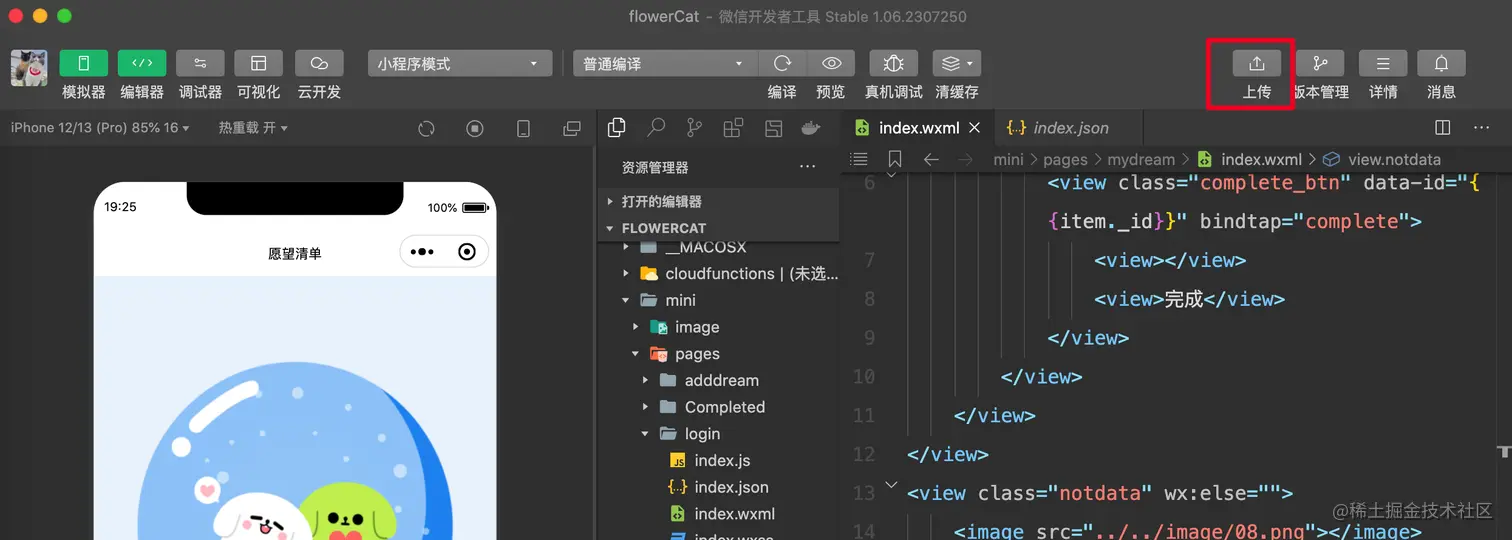Open Details (详情) panel

coord(1383,63)
